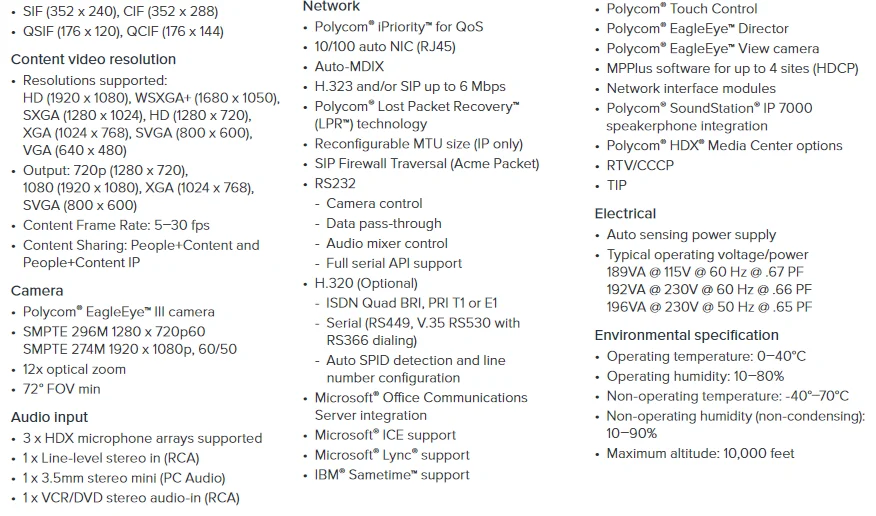This screenshot has width=876, height=516.
Task: Click the "RTV/CCCP" bullet item
Action: 640,165
